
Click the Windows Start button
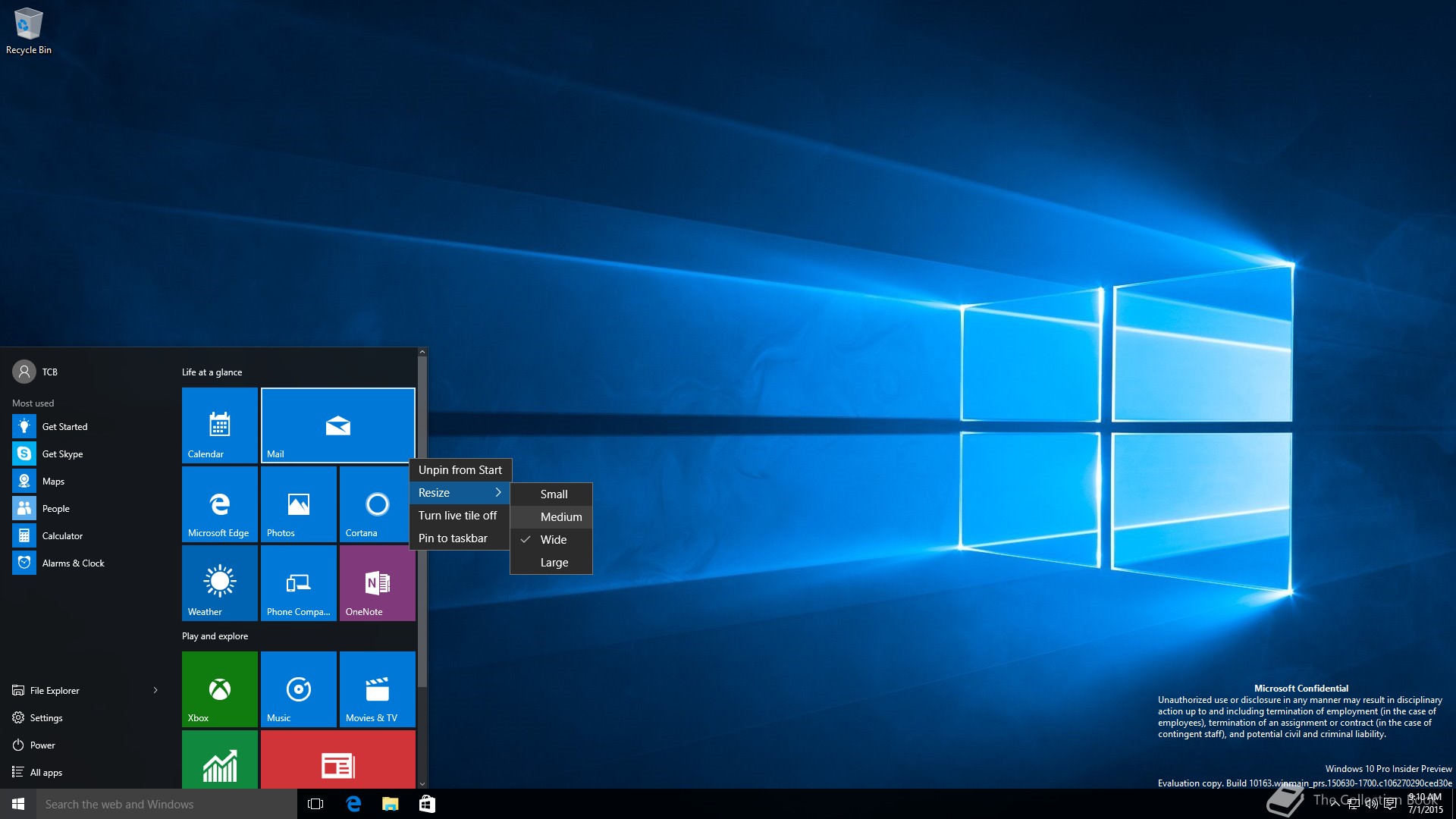click(x=18, y=804)
